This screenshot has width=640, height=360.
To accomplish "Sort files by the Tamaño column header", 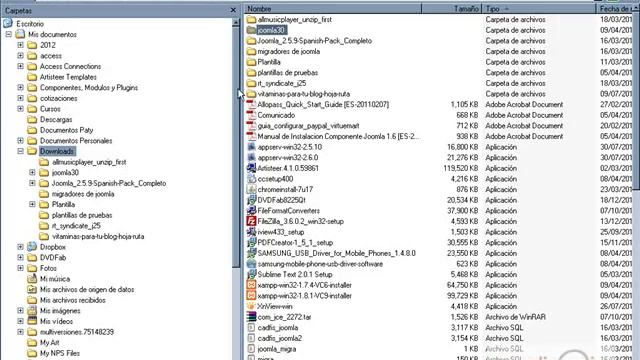I will 451,9.
